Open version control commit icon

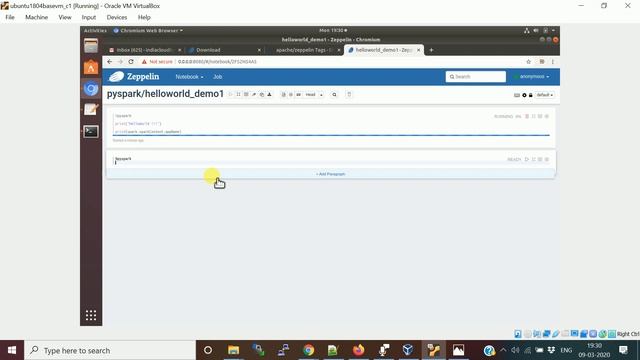(x=283, y=94)
